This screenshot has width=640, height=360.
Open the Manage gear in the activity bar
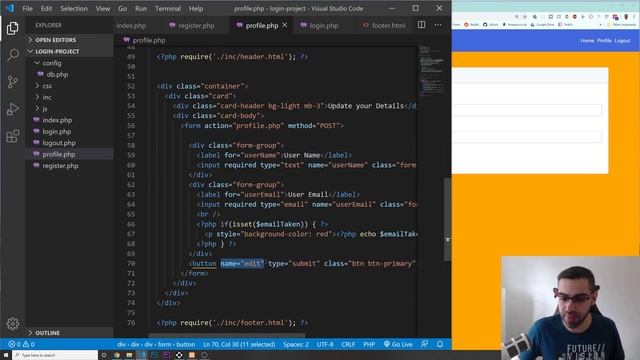tap(13, 324)
